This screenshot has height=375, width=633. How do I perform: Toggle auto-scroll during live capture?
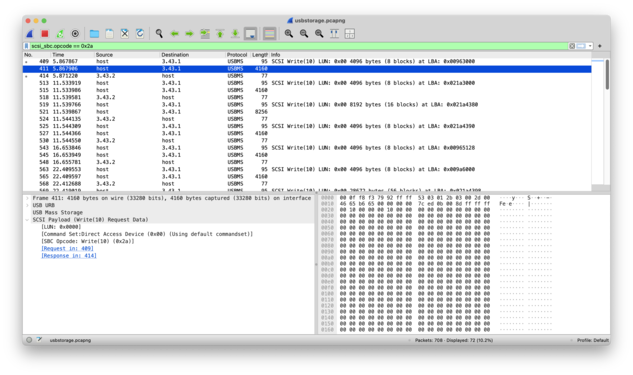click(x=250, y=34)
